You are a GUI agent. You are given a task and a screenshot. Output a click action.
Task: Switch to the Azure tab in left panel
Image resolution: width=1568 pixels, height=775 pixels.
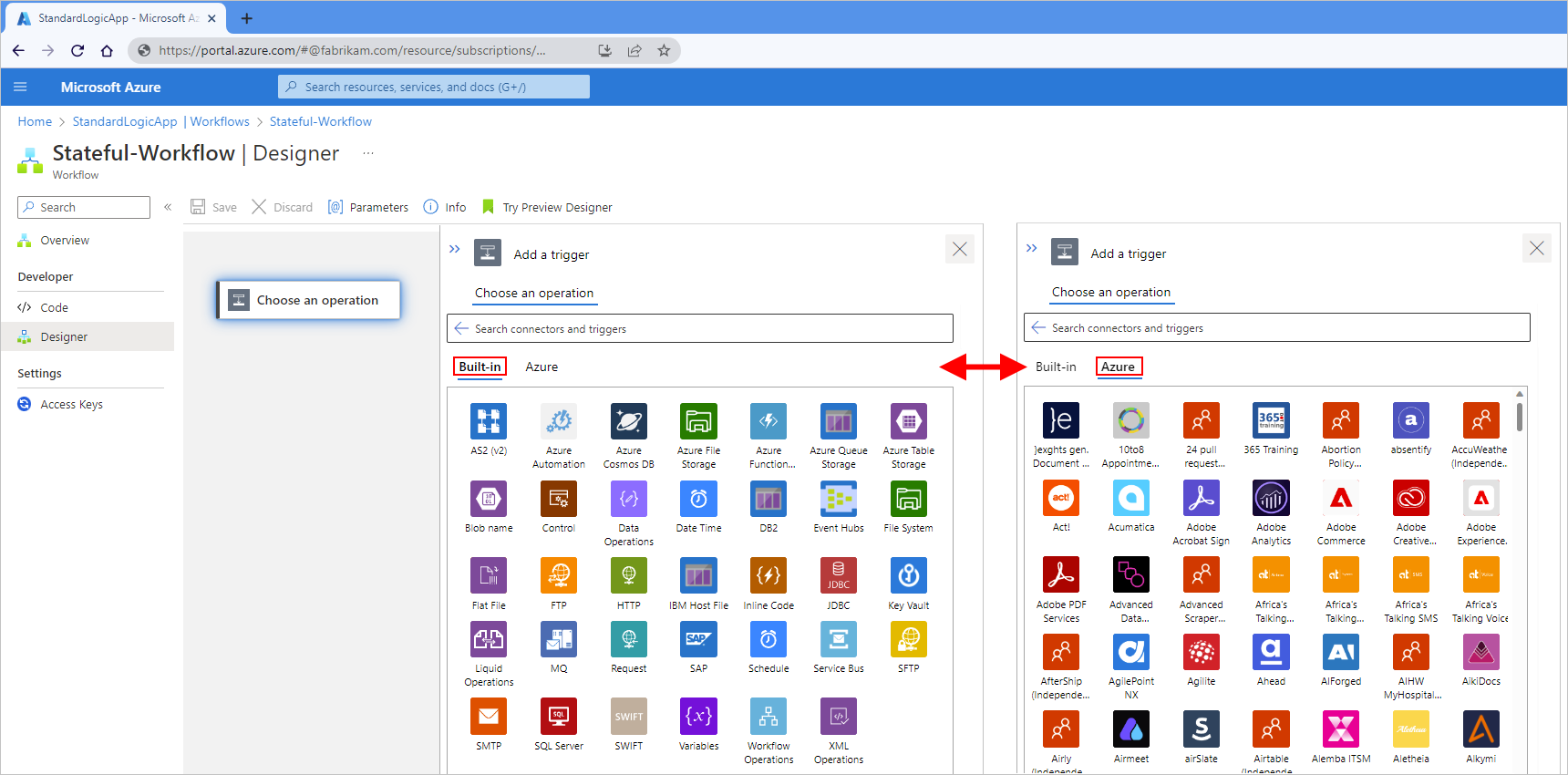point(542,367)
